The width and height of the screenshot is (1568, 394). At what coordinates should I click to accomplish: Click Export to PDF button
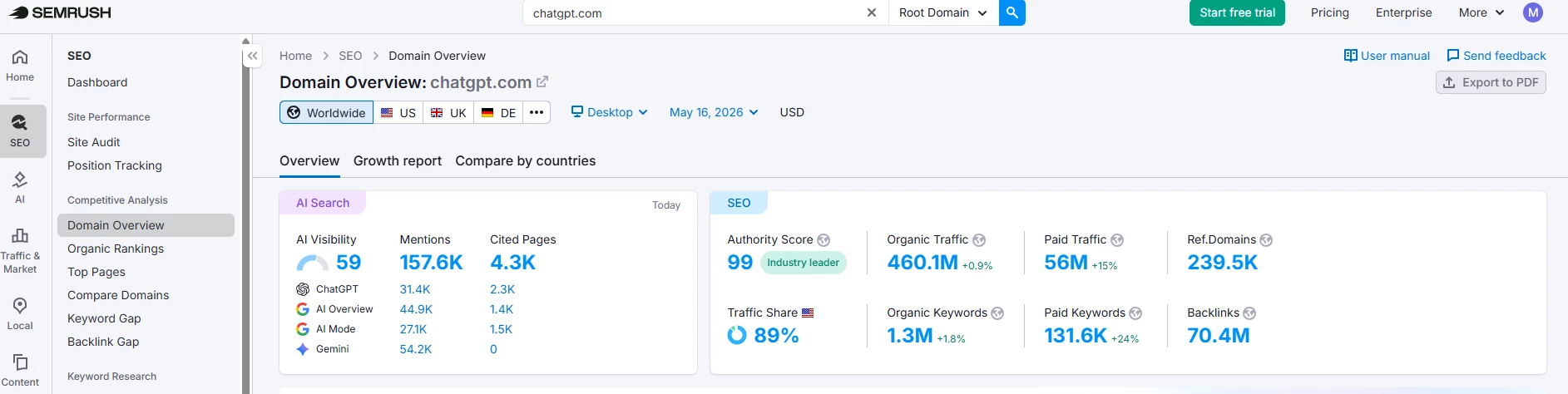coord(1491,82)
